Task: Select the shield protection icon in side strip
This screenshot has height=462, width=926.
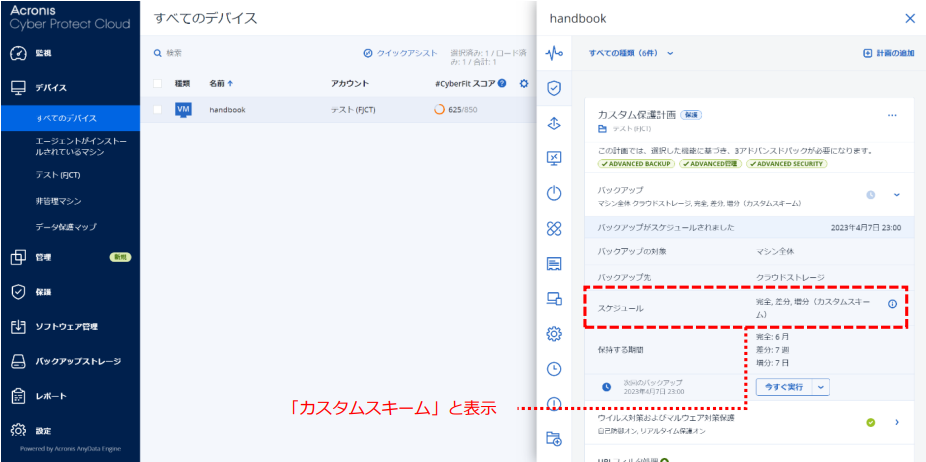Action: [x=553, y=88]
